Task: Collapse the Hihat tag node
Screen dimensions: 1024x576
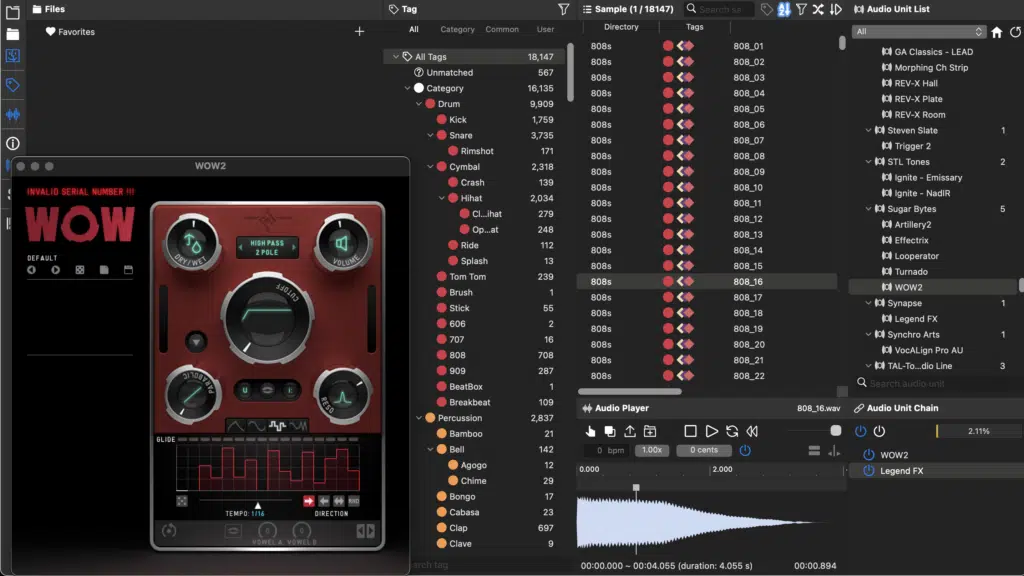Action: click(x=442, y=198)
